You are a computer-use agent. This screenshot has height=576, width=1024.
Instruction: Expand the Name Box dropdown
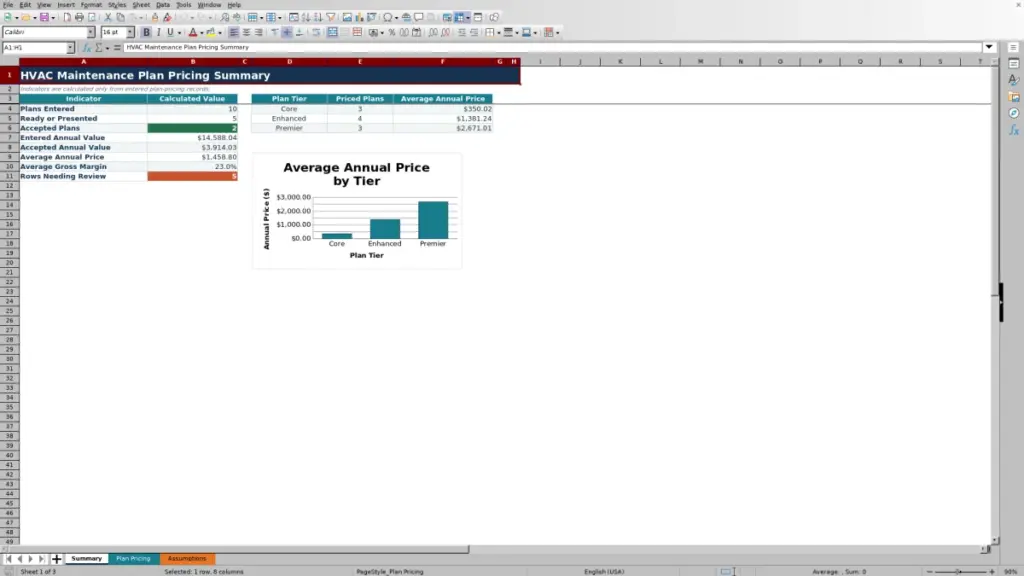coord(70,48)
